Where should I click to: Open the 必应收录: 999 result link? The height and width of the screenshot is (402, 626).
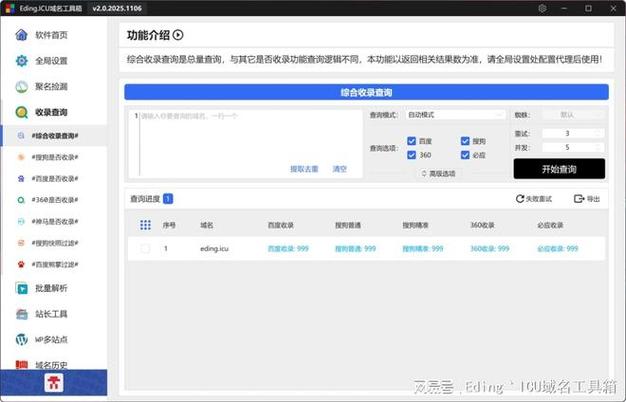click(558, 249)
